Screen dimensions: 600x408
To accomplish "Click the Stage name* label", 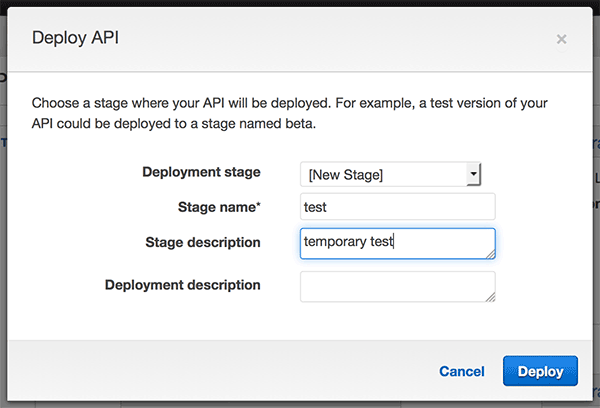I will [219, 207].
